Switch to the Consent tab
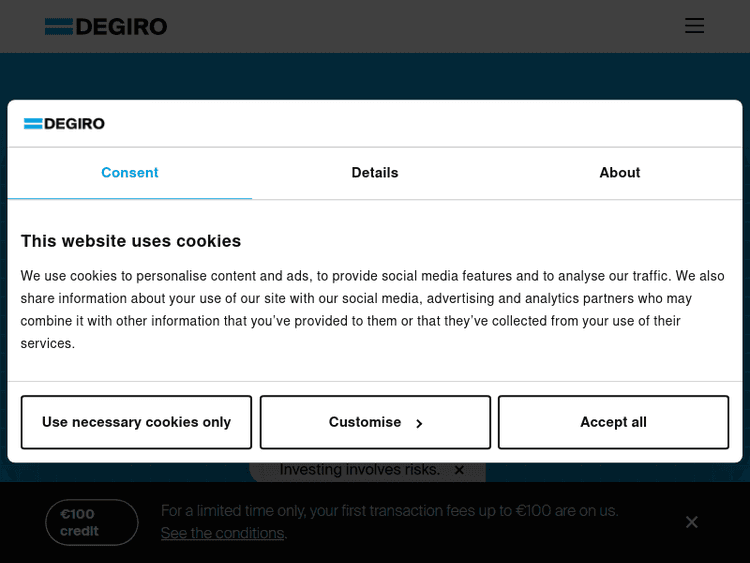This screenshot has width=750, height=563. (x=130, y=173)
